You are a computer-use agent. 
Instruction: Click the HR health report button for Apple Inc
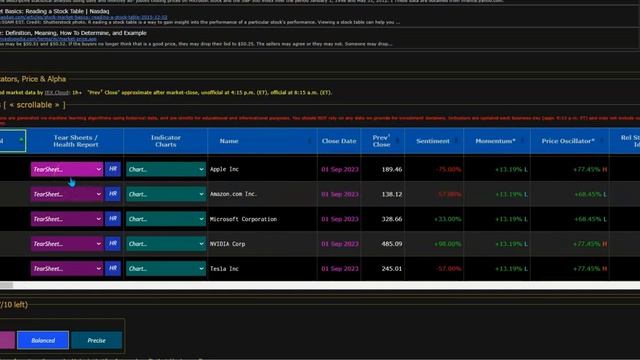(x=113, y=169)
